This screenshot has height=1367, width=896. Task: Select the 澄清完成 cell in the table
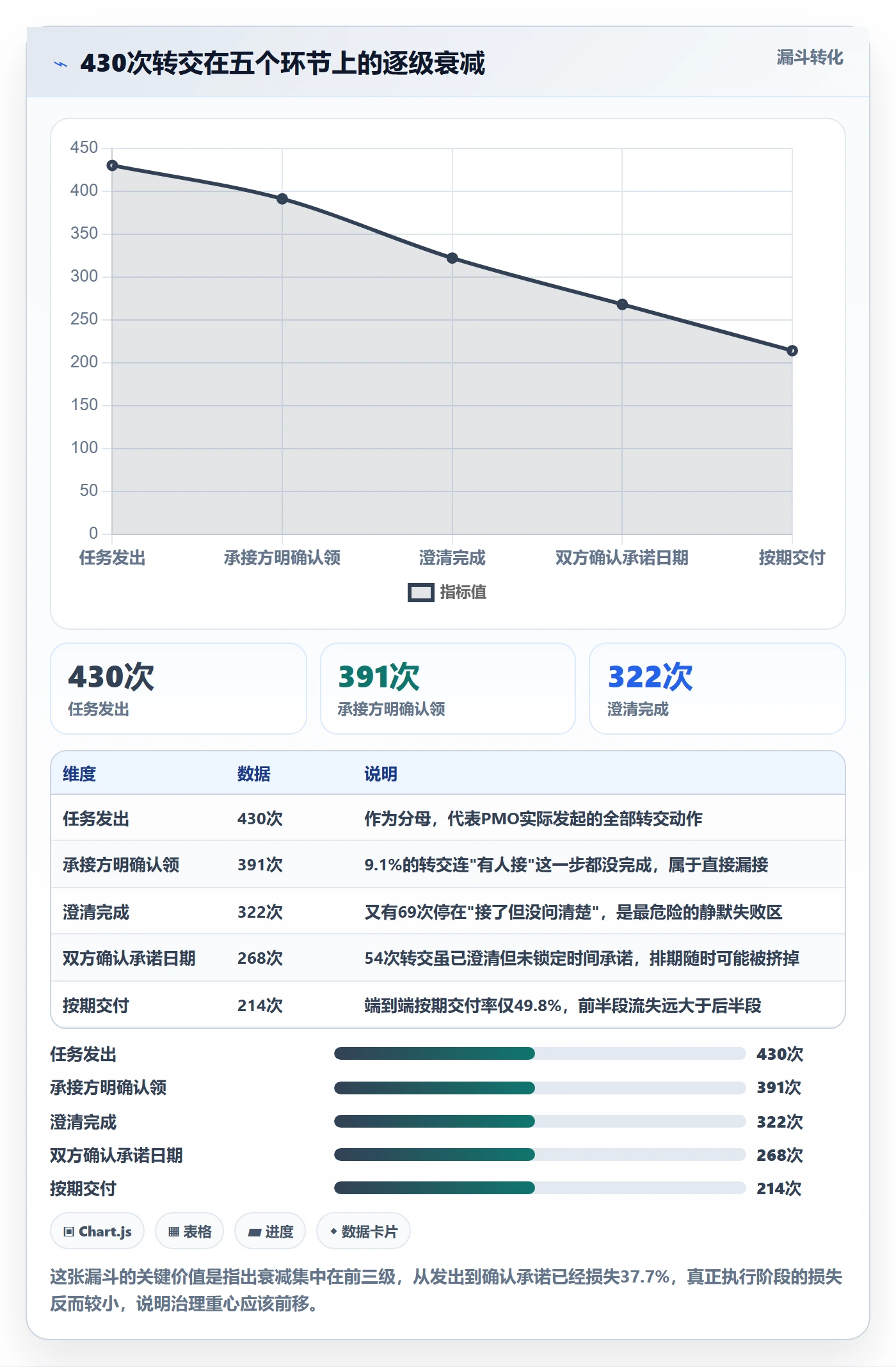point(96,912)
